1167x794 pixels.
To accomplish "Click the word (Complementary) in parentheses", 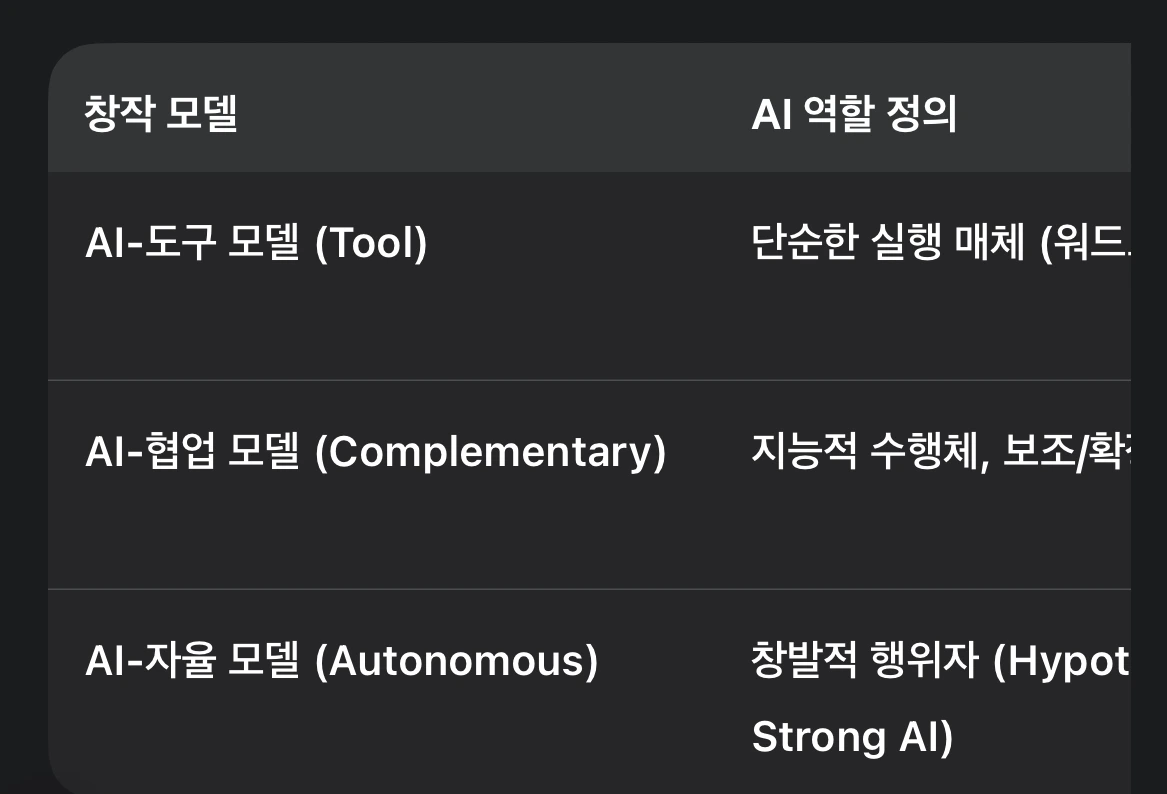I will click(490, 452).
